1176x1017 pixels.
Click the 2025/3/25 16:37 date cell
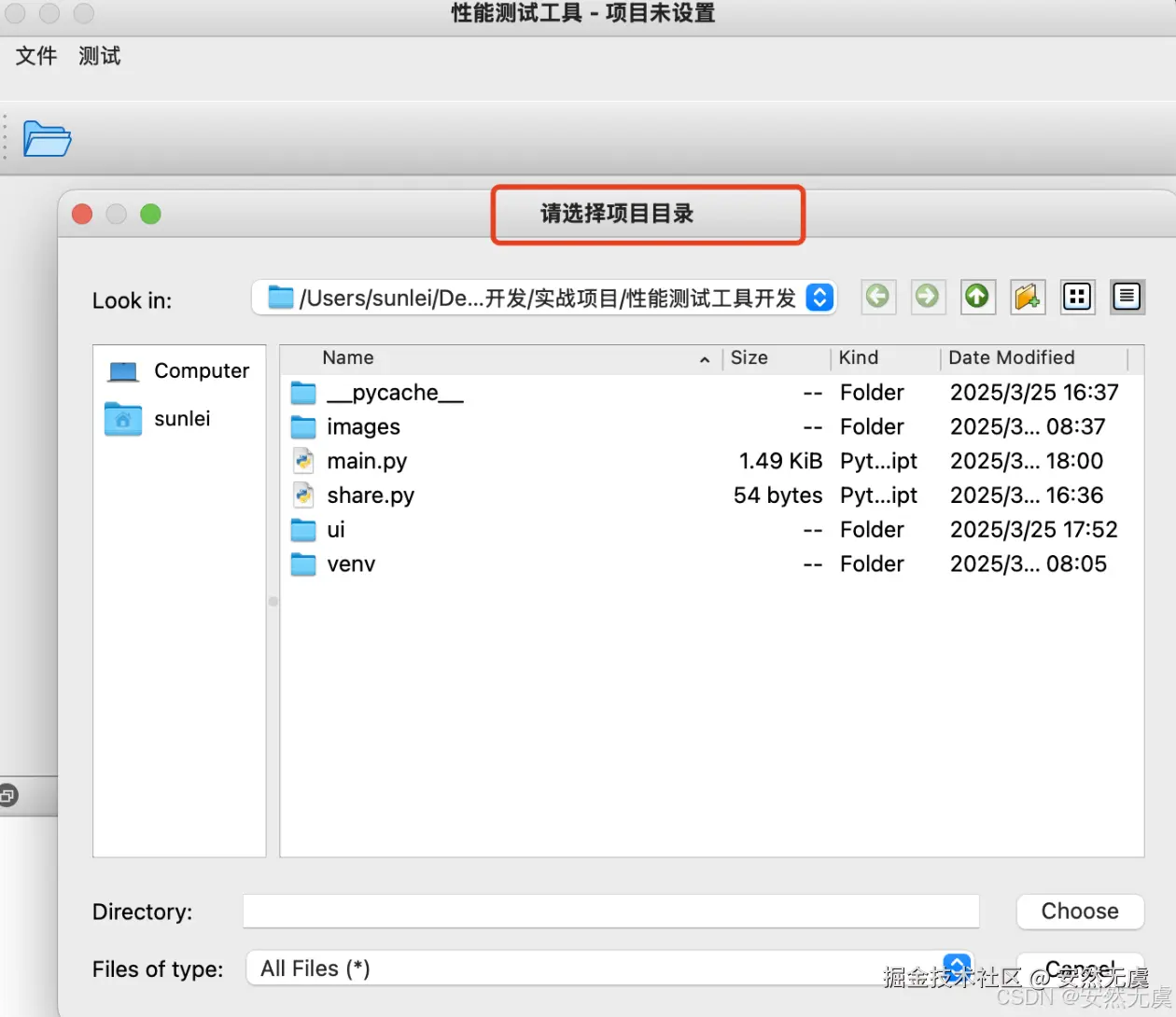tap(1034, 393)
